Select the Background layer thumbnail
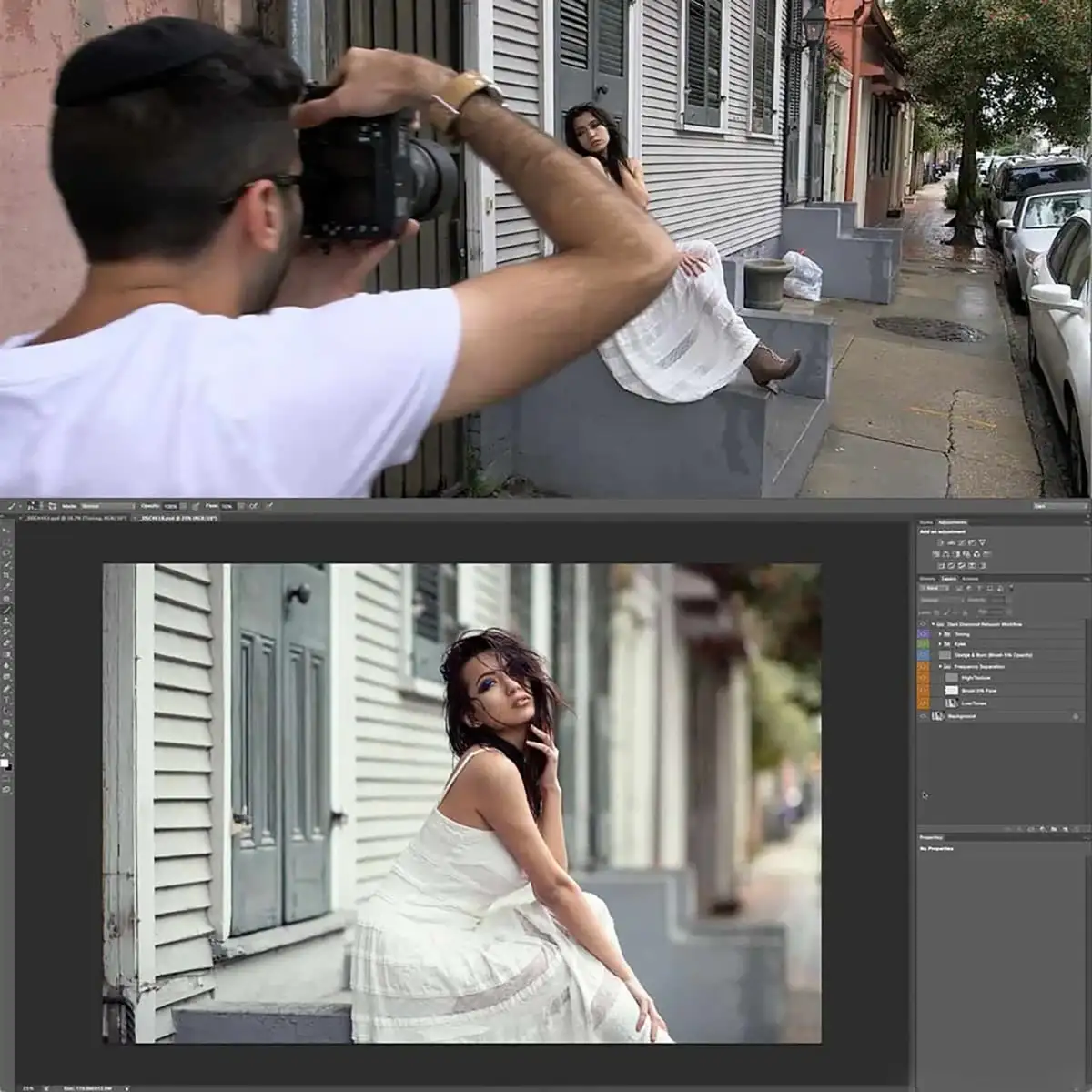The image size is (1092, 1092). click(x=938, y=716)
